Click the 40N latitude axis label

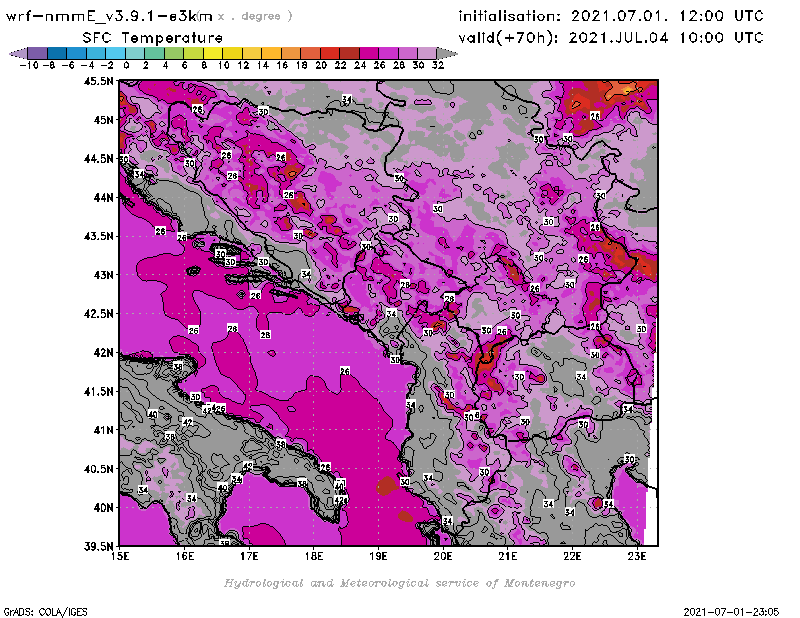(x=103, y=508)
